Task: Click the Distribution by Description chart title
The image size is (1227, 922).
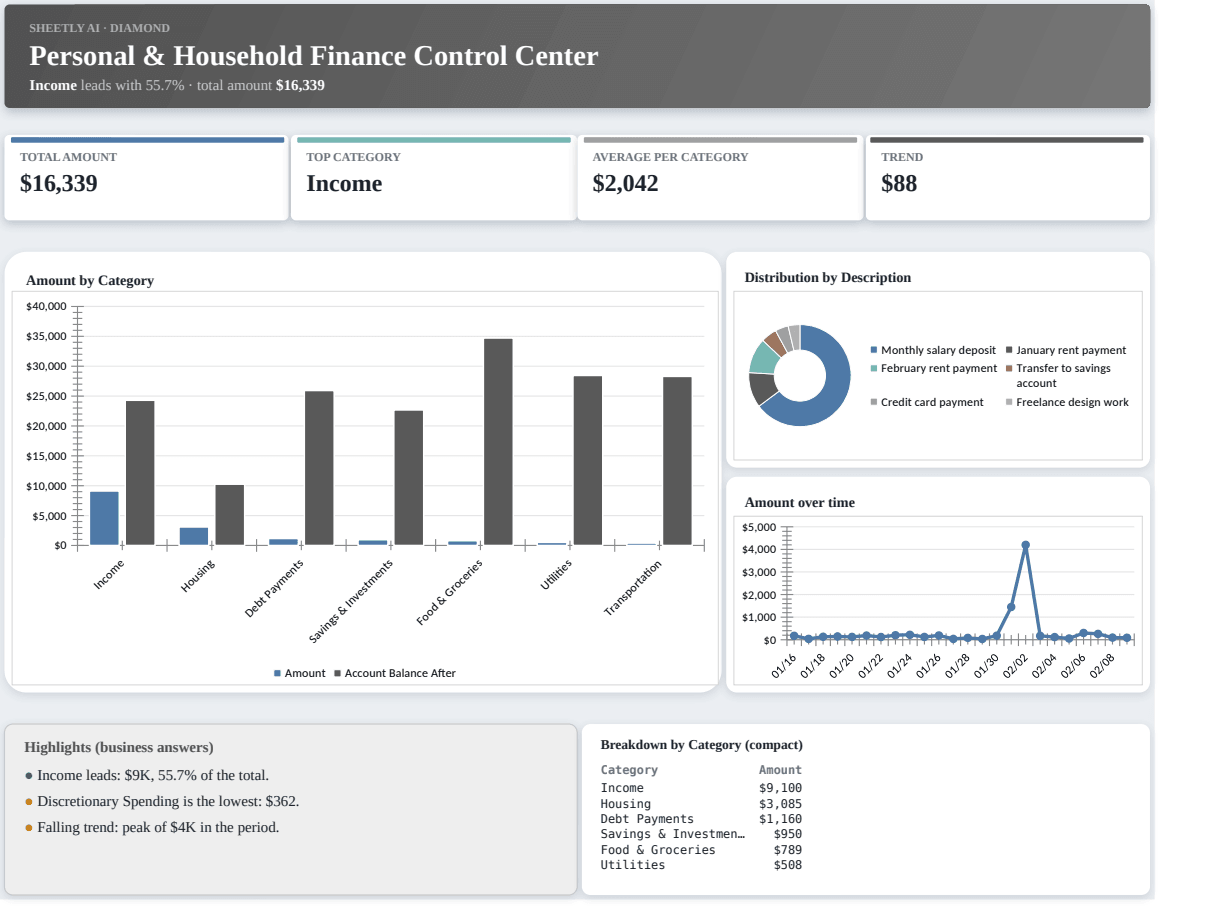Action: pos(827,277)
